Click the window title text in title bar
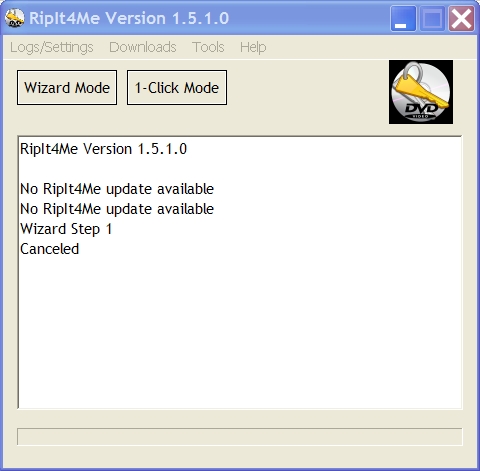 (129, 18)
